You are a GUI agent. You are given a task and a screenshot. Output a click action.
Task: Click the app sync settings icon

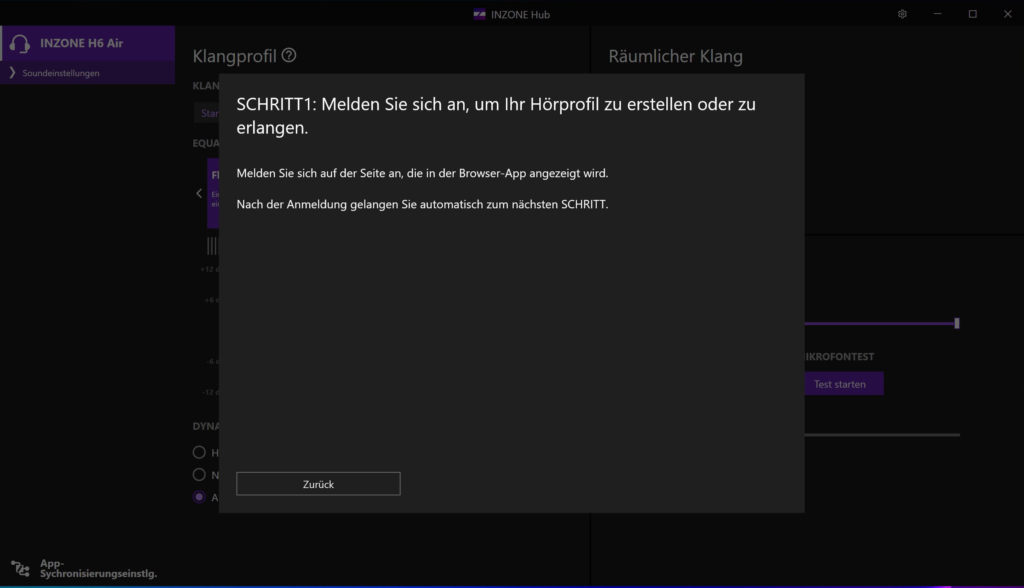pos(20,569)
